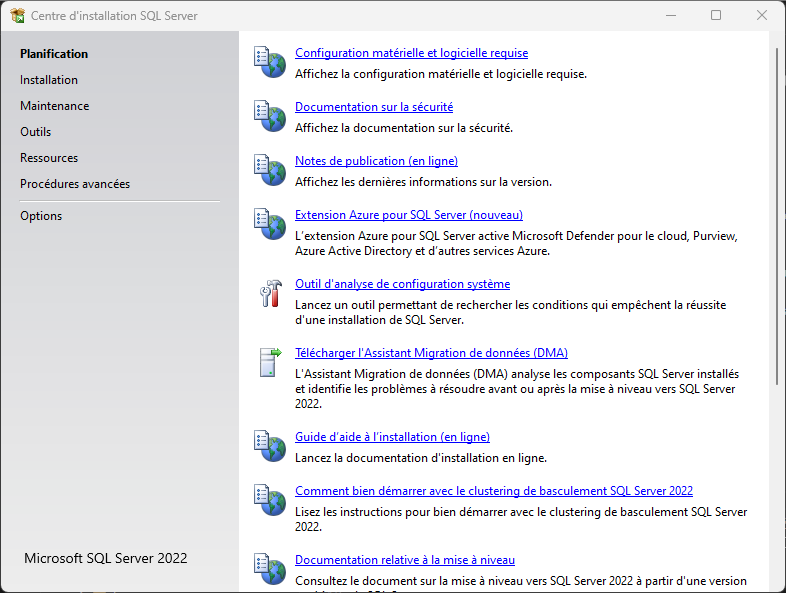Click Télécharger l'Assistant Migration de données (DMA)
Screen dimensions: 786x593
(431, 353)
